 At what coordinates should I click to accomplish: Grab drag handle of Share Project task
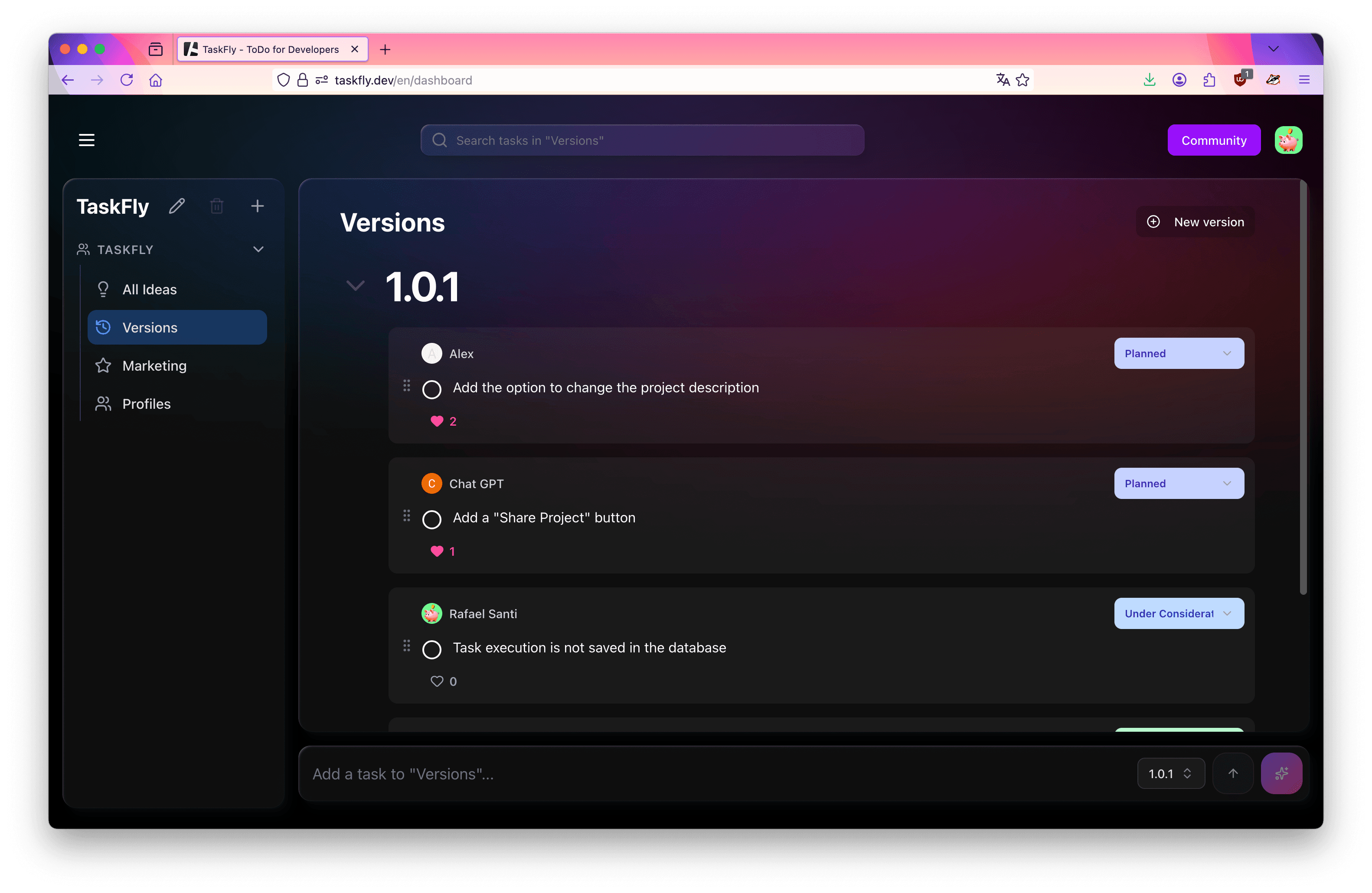(406, 515)
